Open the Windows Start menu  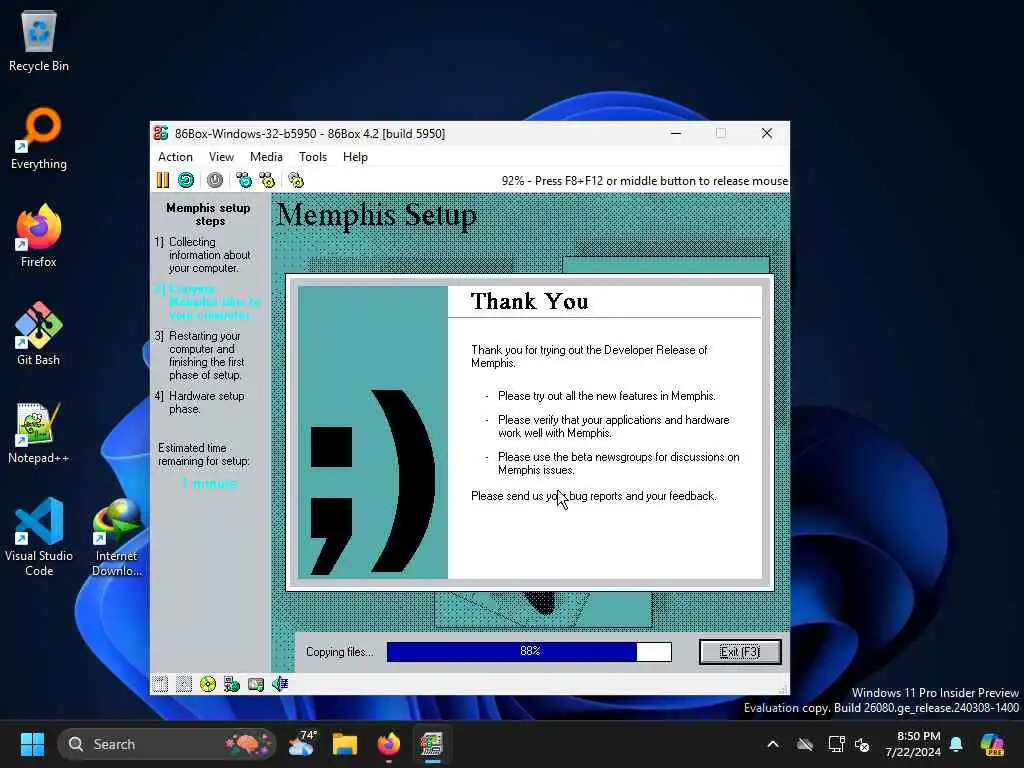32,744
